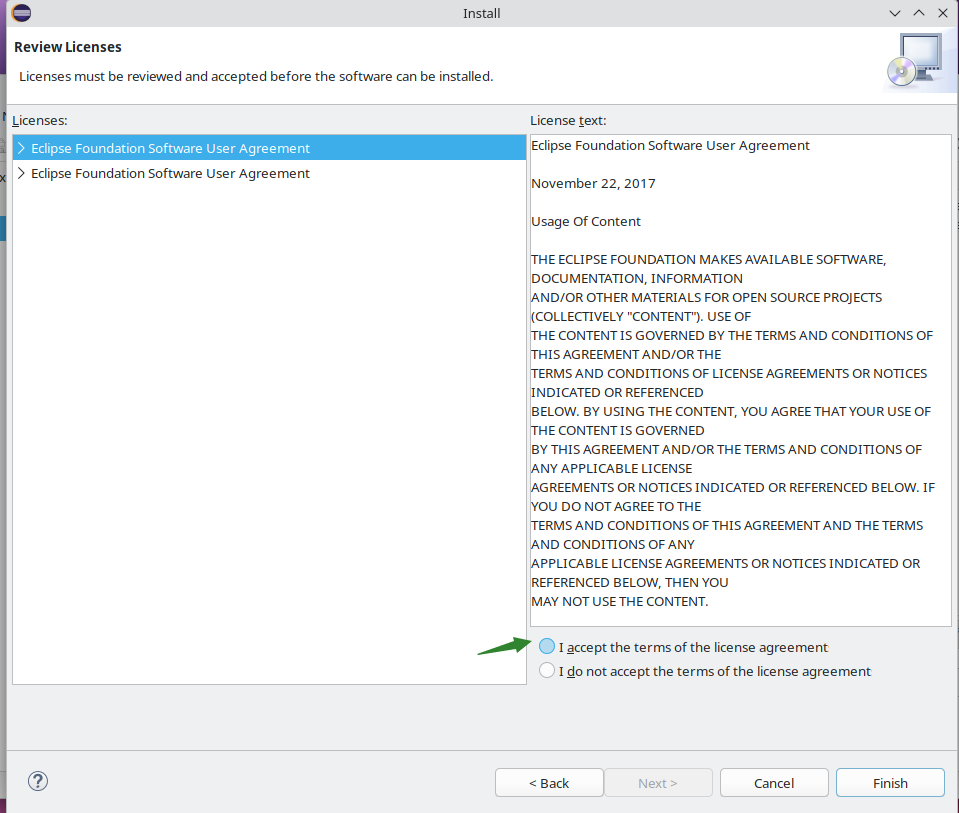Click the Finish button
Viewport: 959px width, 813px height.
(x=890, y=783)
